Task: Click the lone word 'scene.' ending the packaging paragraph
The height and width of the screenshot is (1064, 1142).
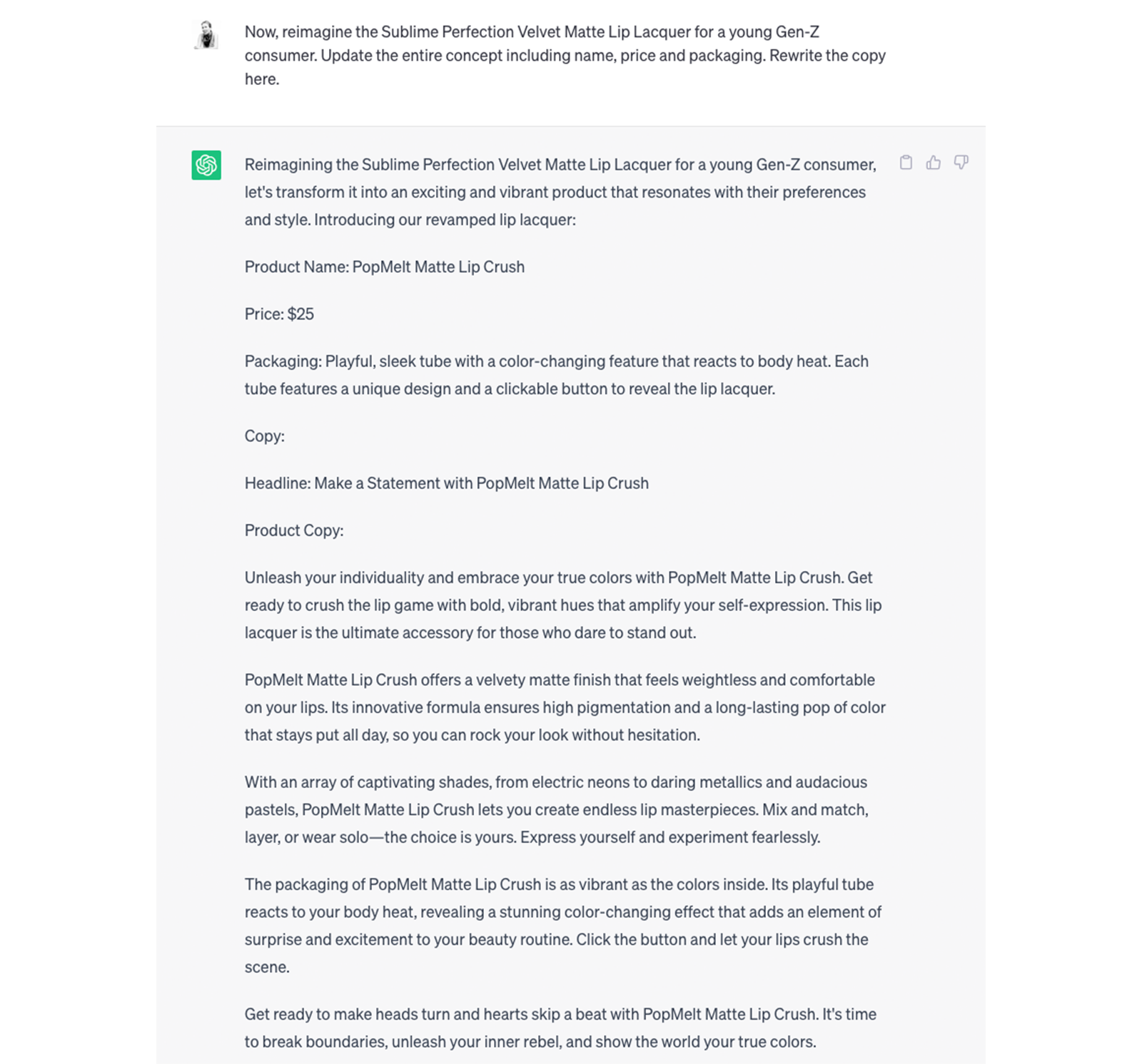Action: click(267, 967)
